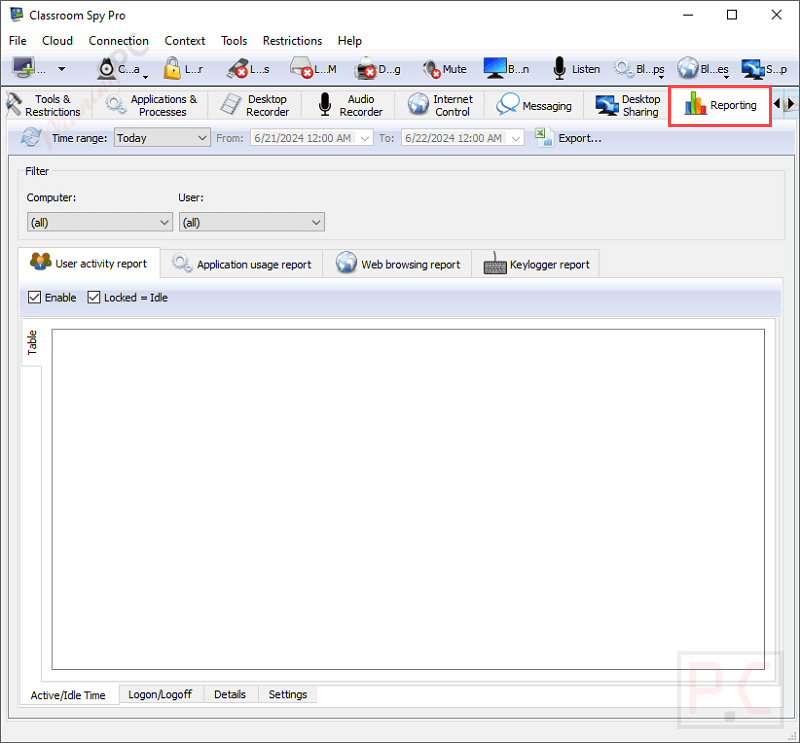
Task: Switch to Keylogger report tab
Action: (x=536, y=264)
